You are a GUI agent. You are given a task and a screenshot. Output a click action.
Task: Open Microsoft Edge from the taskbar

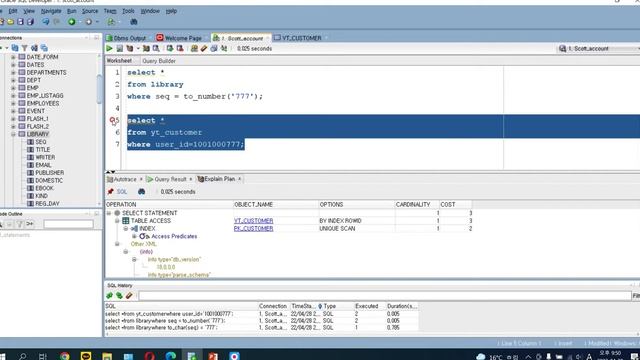click(171, 356)
